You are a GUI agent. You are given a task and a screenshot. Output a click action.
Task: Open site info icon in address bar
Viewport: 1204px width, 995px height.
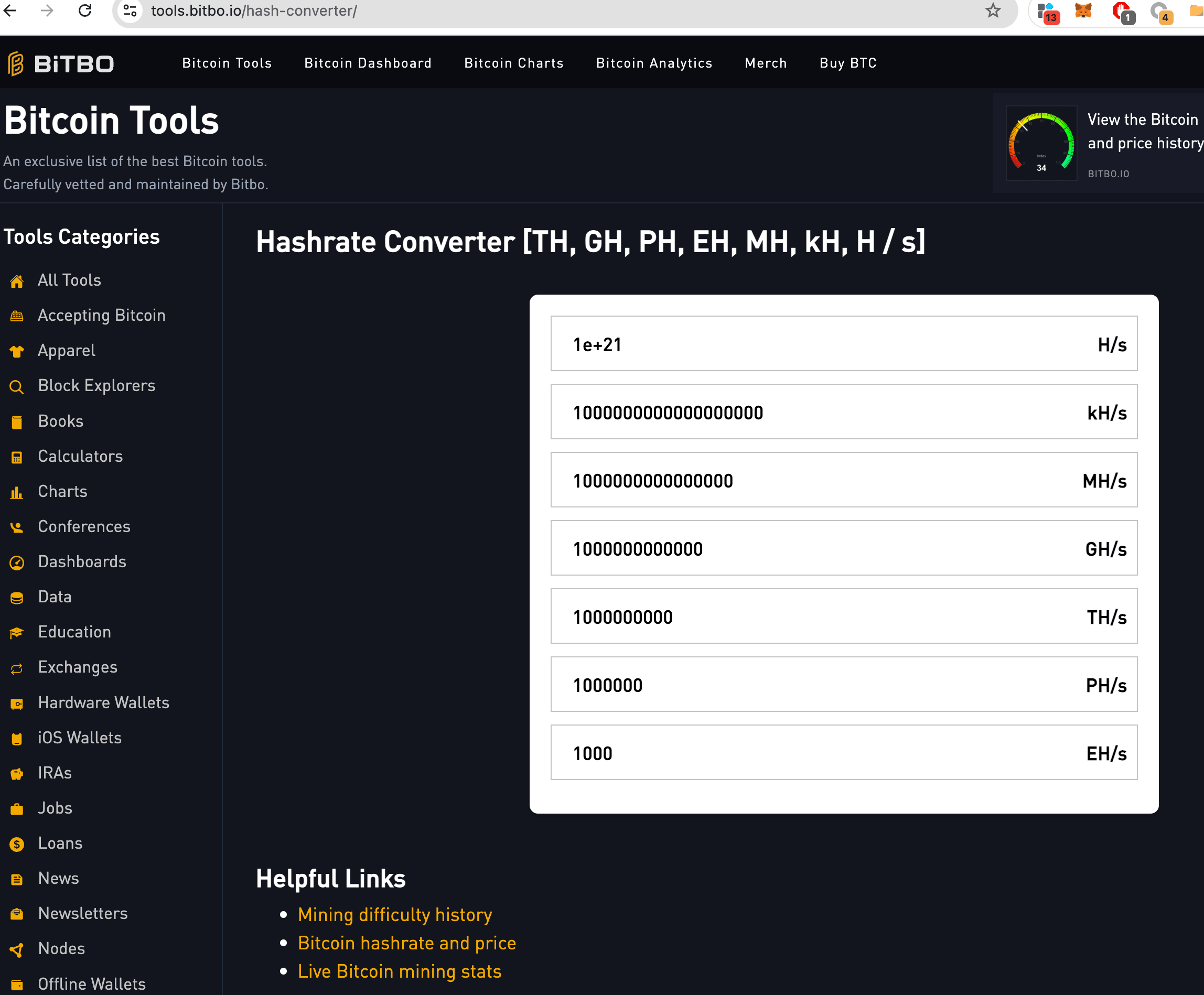pos(131,11)
